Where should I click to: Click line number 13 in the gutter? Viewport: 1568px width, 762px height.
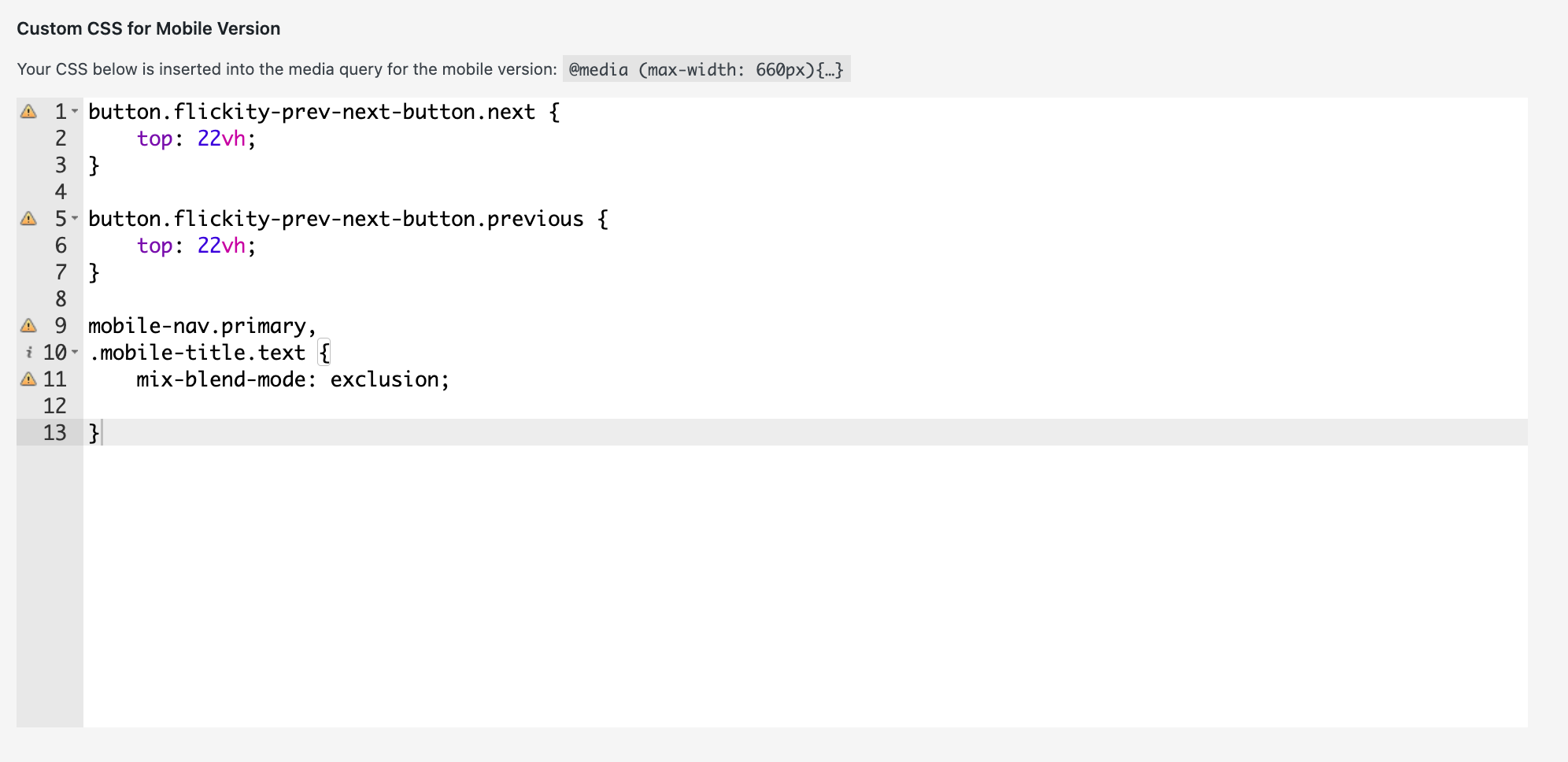54,432
